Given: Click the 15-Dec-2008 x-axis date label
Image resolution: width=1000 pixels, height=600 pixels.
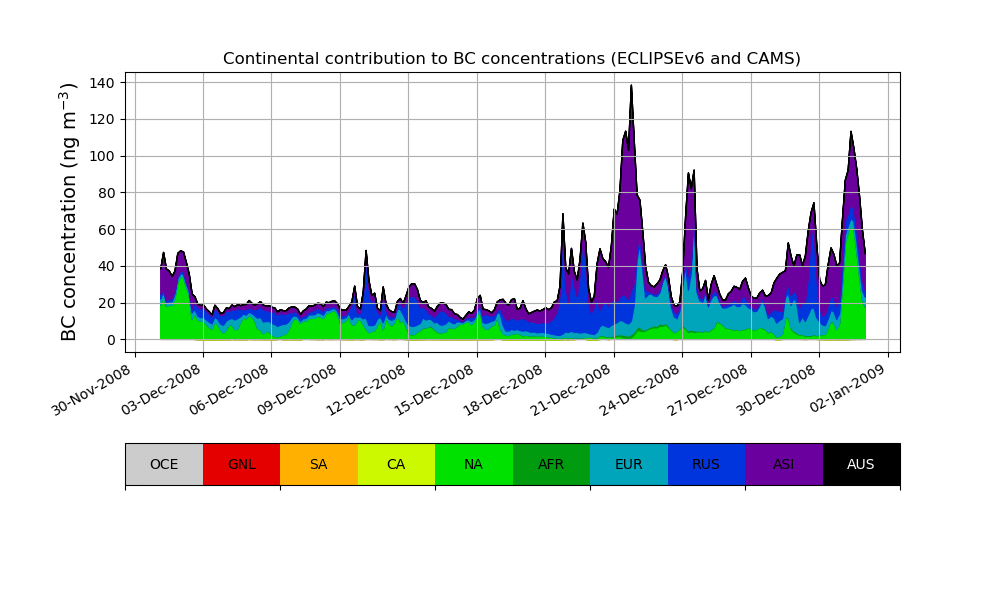Looking at the screenshot, I should click(x=434, y=390).
